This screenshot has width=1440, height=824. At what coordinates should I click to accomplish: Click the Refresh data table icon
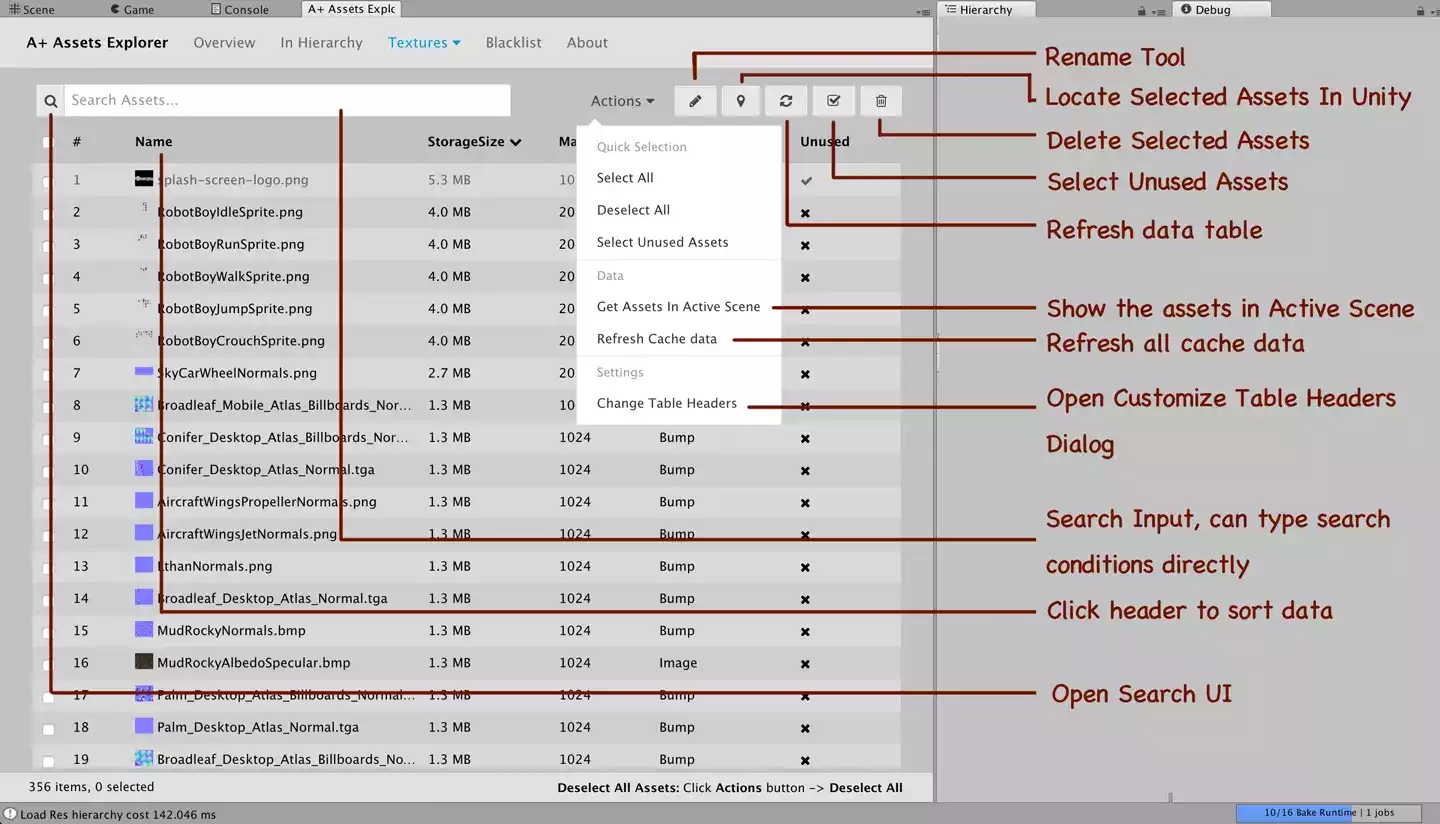pos(786,101)
